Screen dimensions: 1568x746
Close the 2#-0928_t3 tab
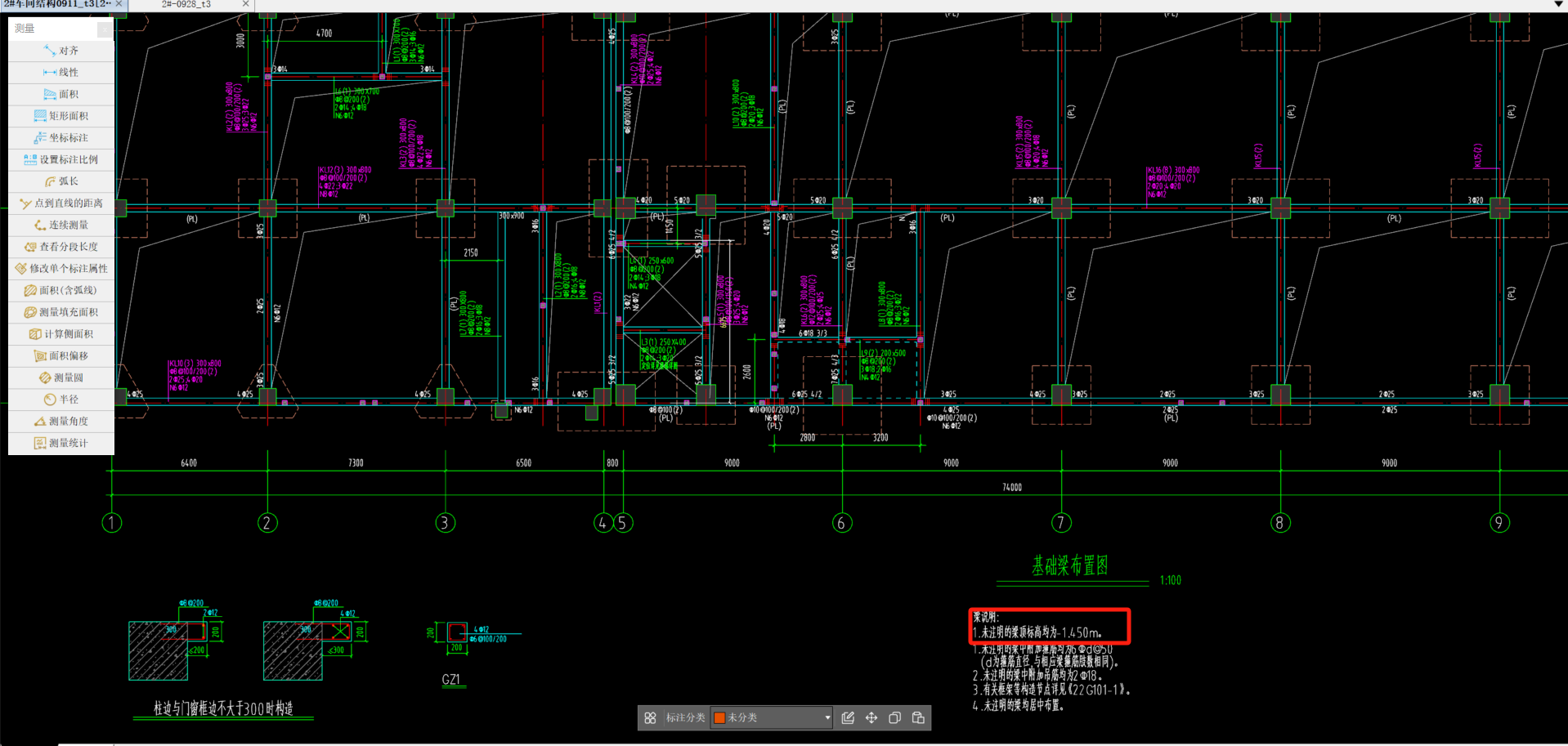coord(245,4)
